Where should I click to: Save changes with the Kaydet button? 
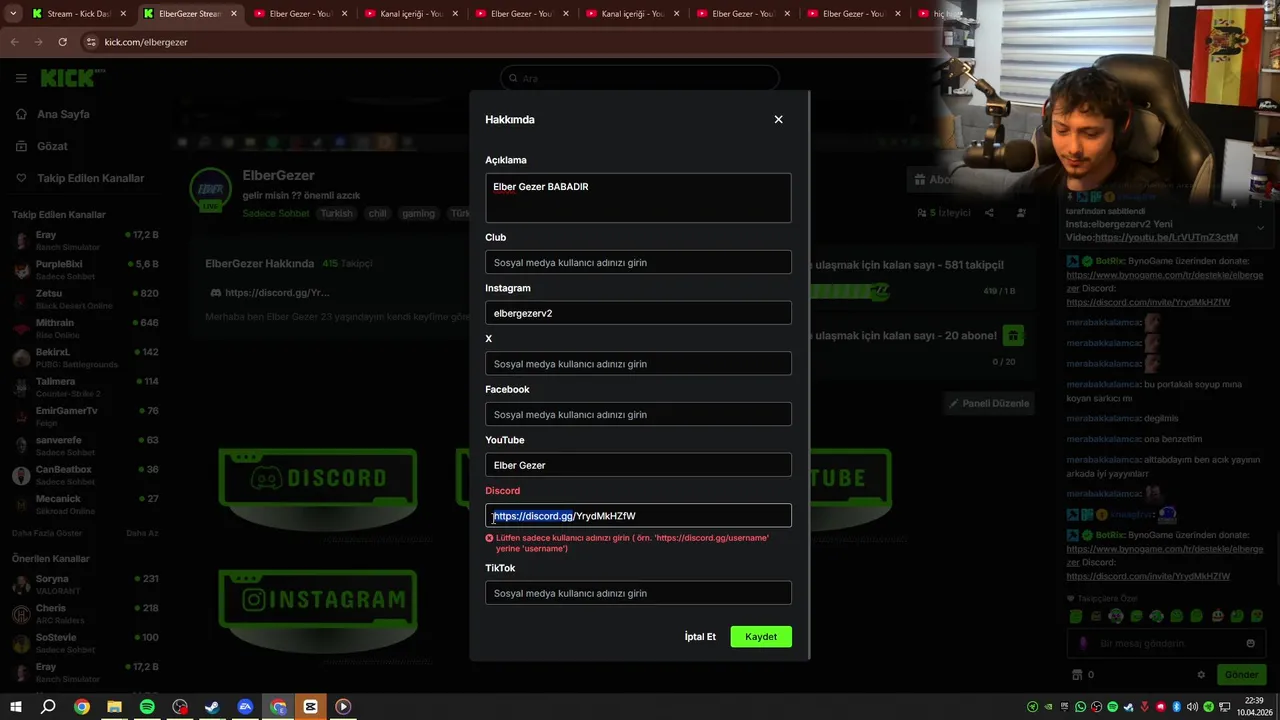pyautogui.click(x=760, y=637)
